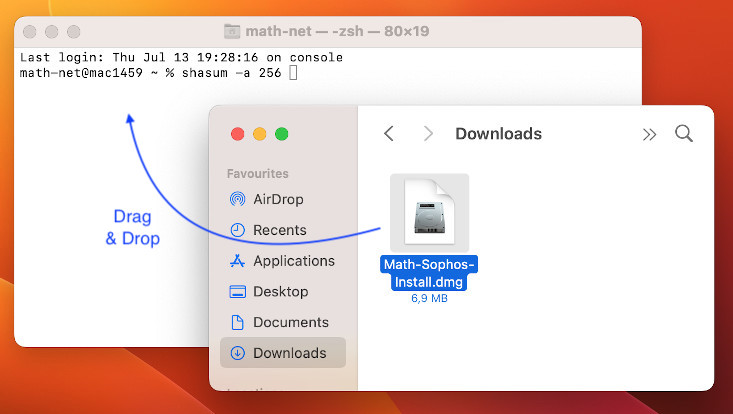Click the Terminal window title text
Viewport: 733px width, 414px height.
(338, 31)
